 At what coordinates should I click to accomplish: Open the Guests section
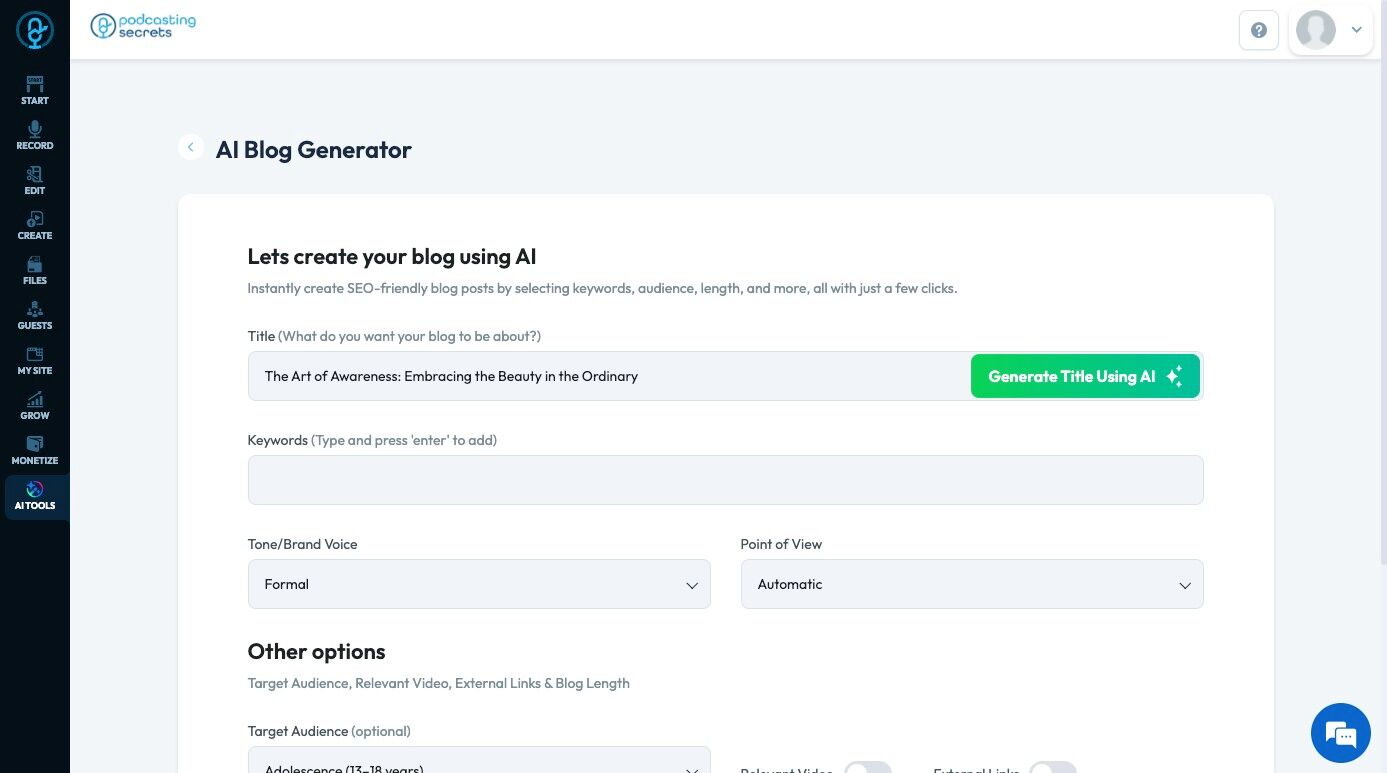point(35,315)
